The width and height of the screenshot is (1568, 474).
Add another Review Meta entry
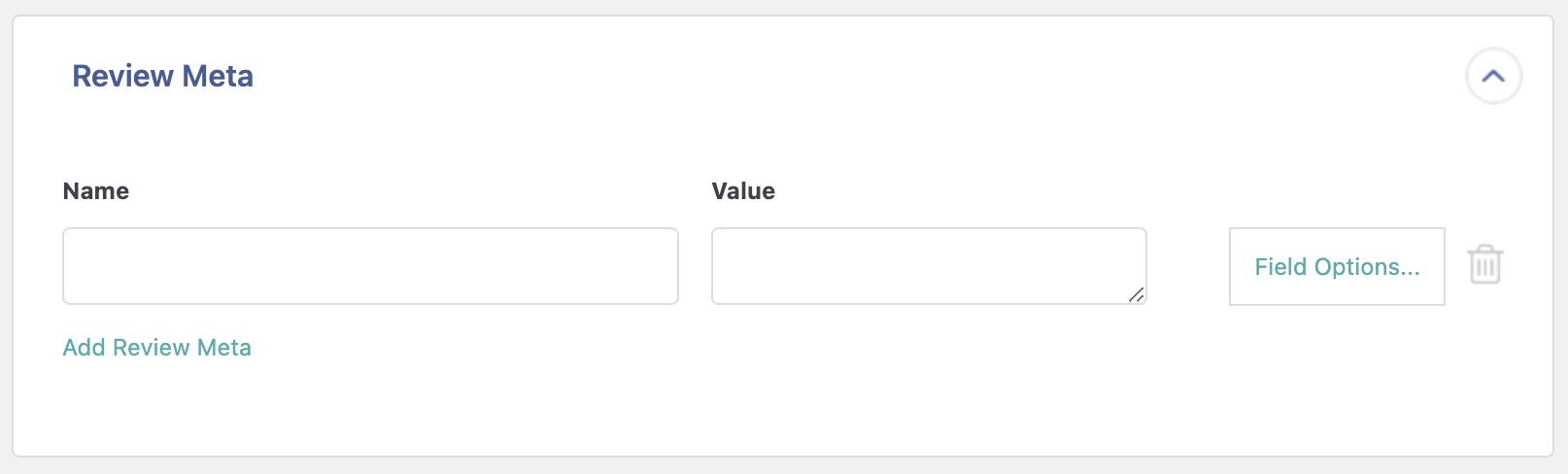pyautogui.click(x=156, y=348)
